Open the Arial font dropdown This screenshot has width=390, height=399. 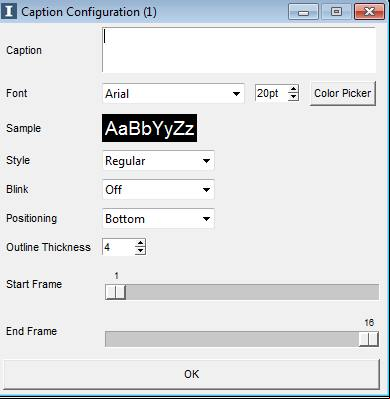[173, 93]
